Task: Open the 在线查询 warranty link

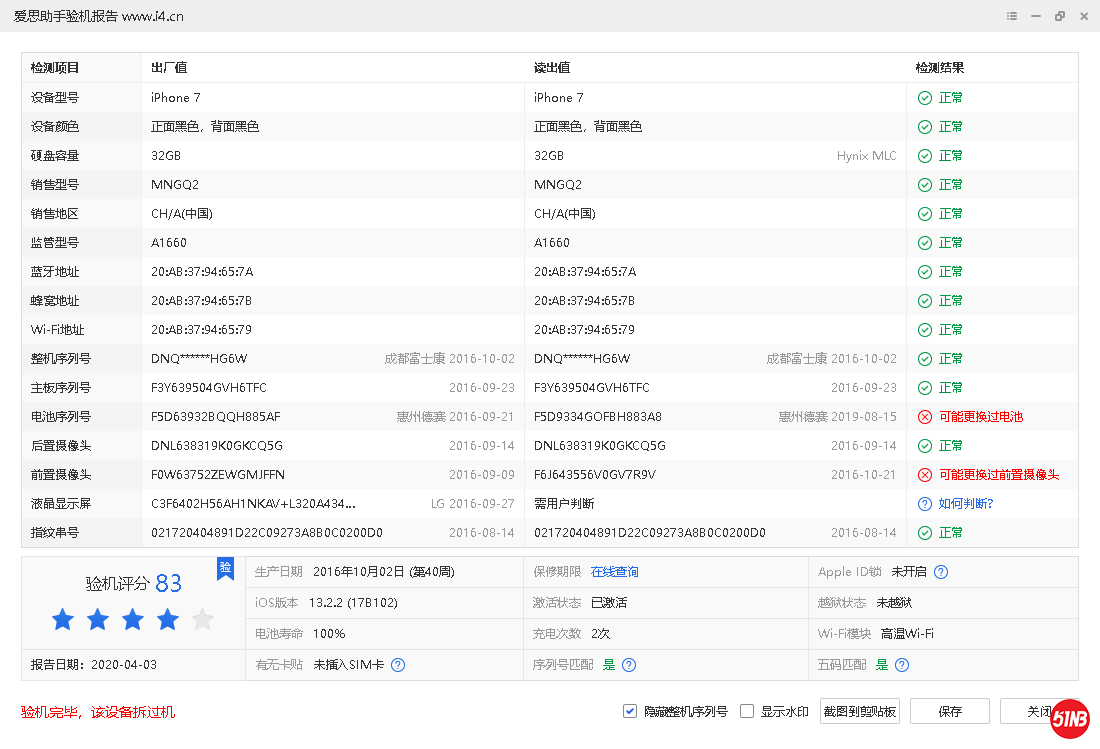Action: (x=616, y=573)
